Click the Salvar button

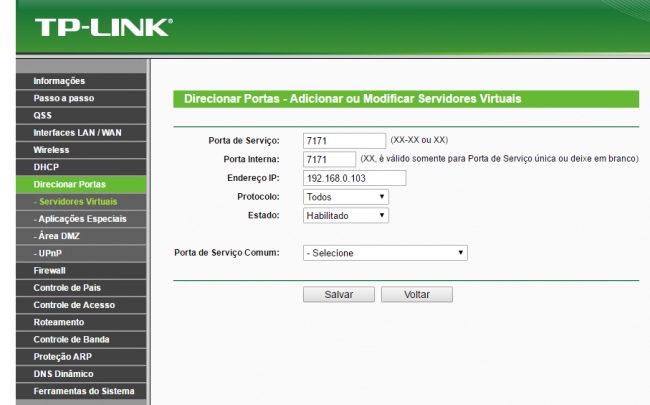coord(339,294)
